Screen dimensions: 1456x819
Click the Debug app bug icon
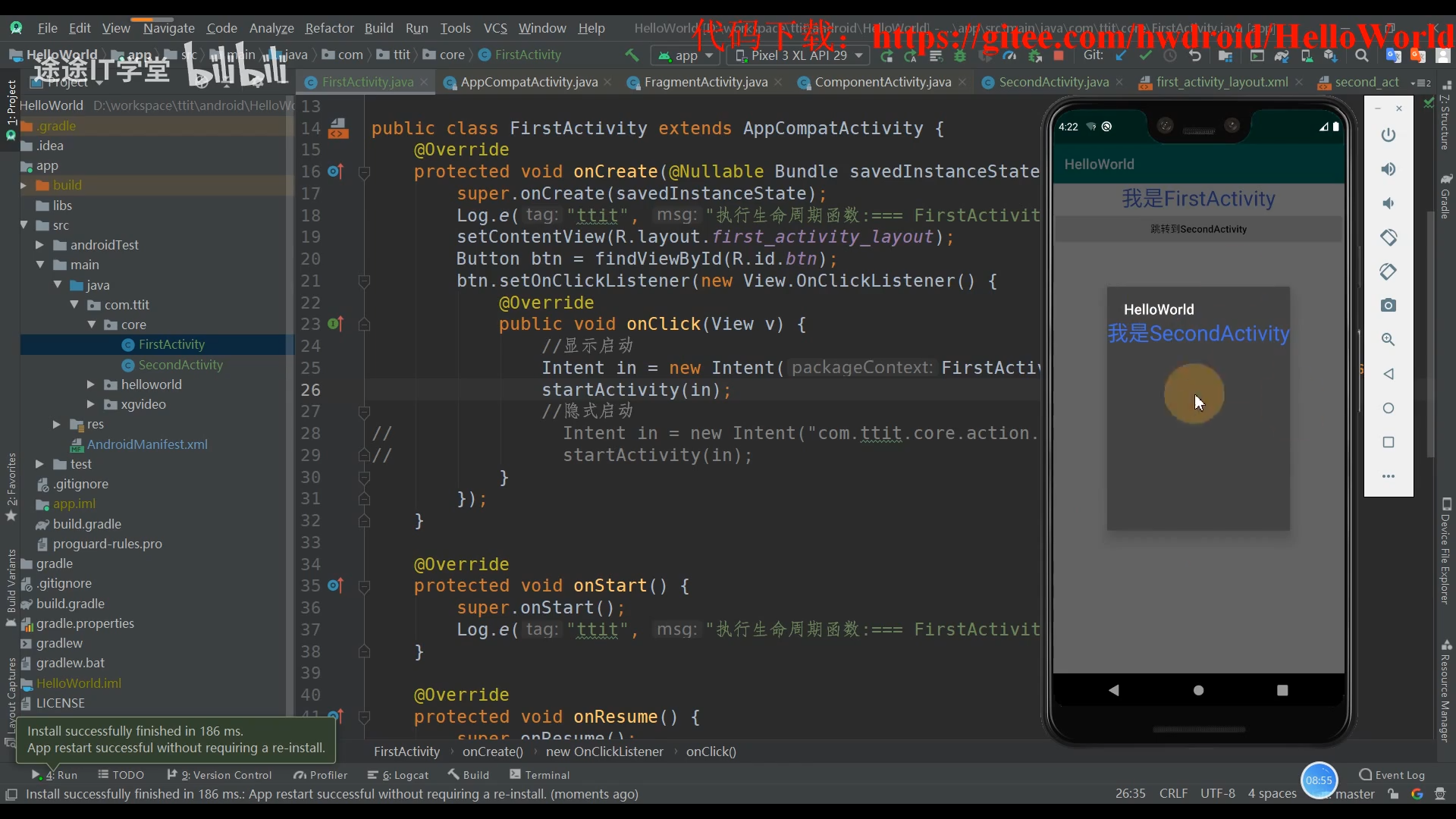[960, 55]
